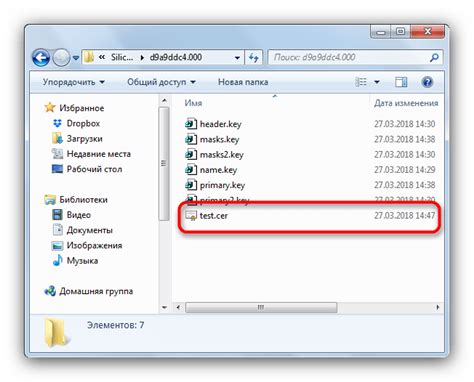Click the Домашняя группа icon
Viewport: 474px width, 382px height.
pos(50,291)
